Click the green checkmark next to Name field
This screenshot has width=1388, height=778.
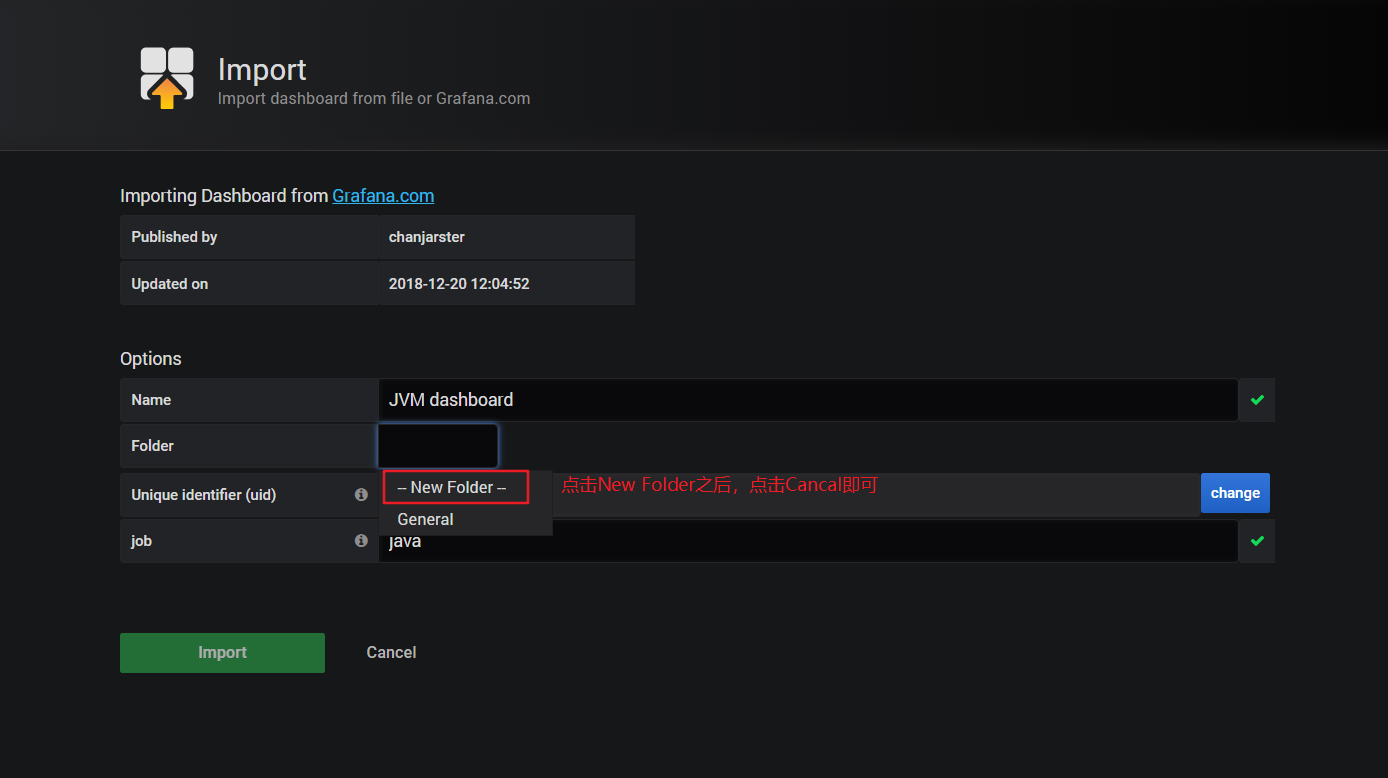click(1257, 400)
